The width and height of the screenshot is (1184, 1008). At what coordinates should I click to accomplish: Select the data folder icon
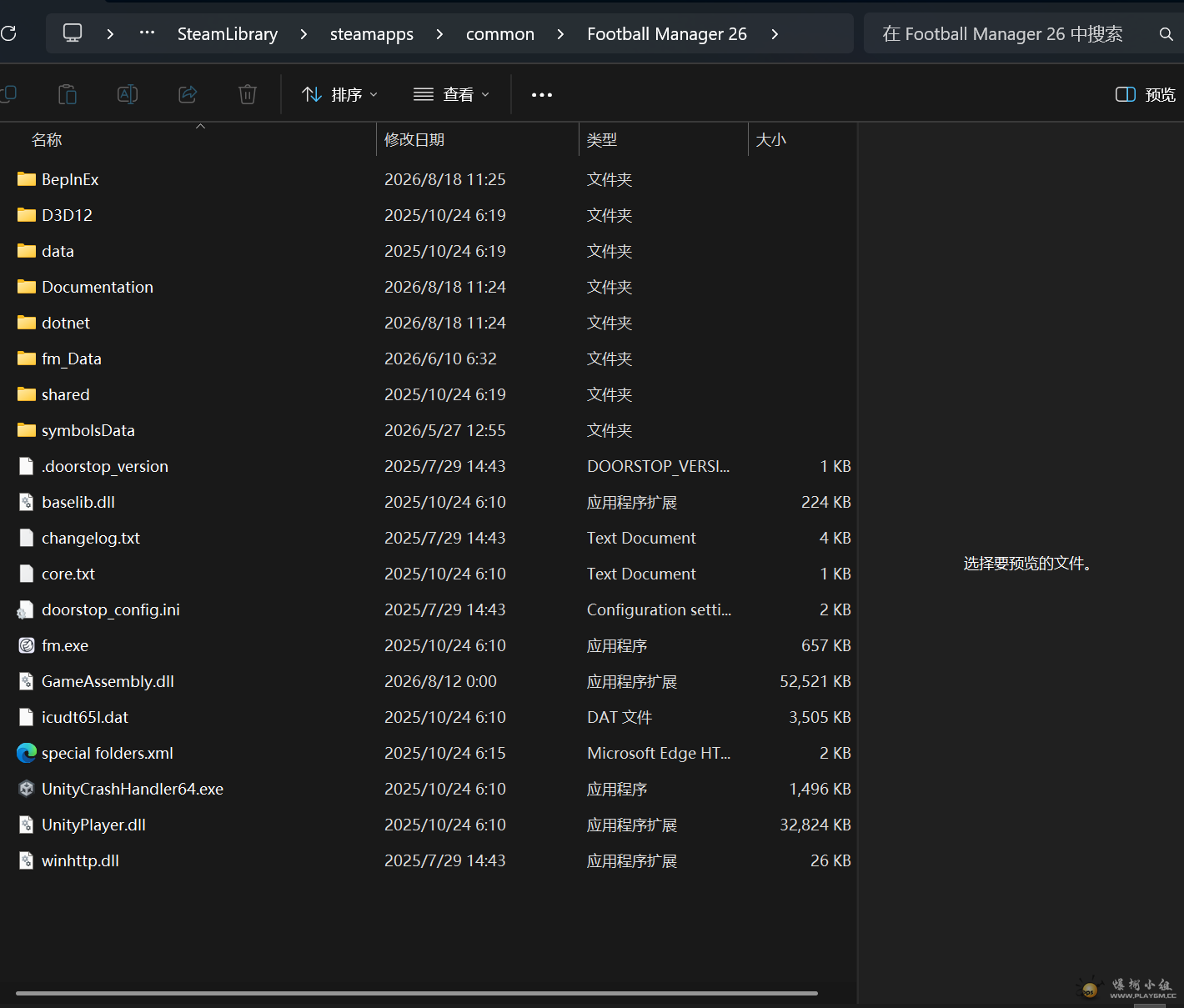pos(27,251)
